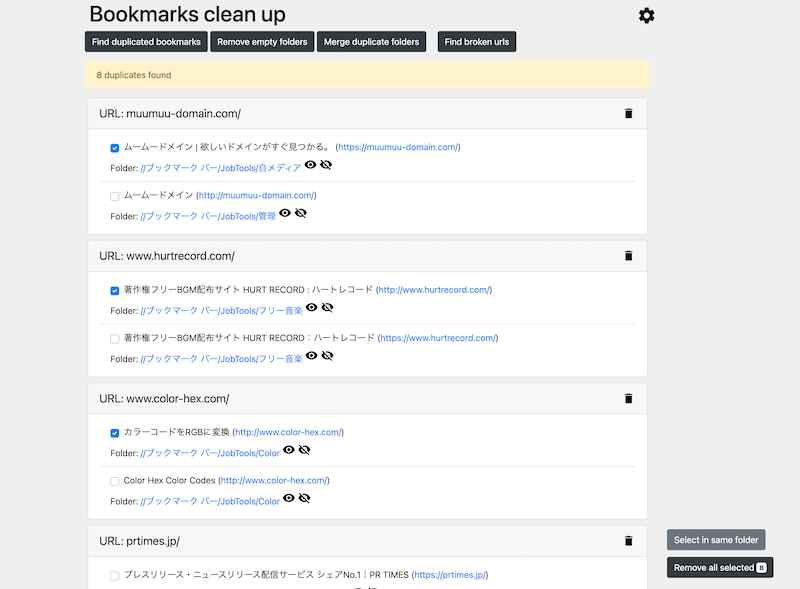Click the crossed-out eye icon beside the 管理 folder
The image size is (800, 589).
[301, 213]
